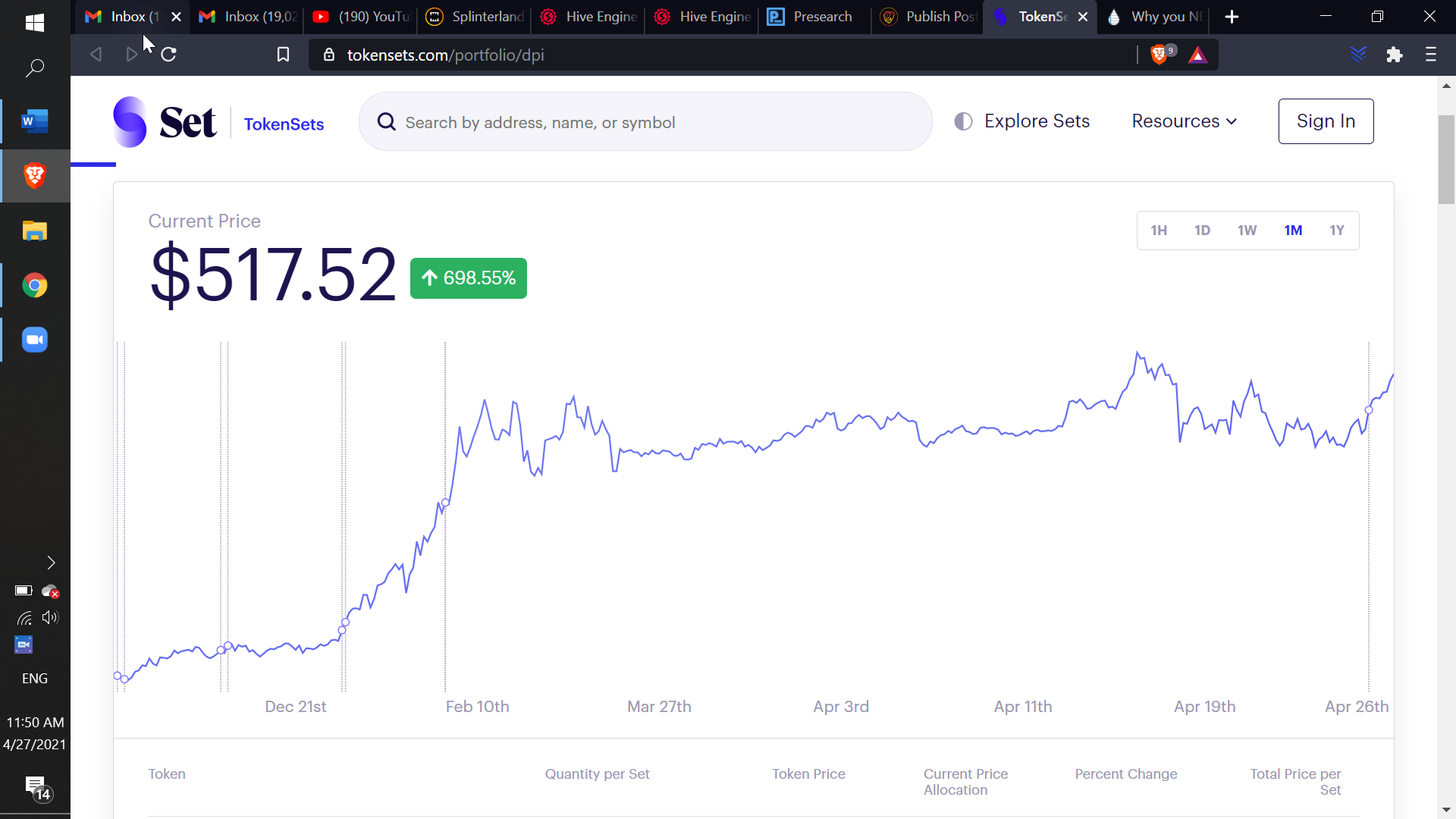Open Windows search from the taskbar
The width and height of the screenshot is (1456, 819).
[x=35, y=68]
